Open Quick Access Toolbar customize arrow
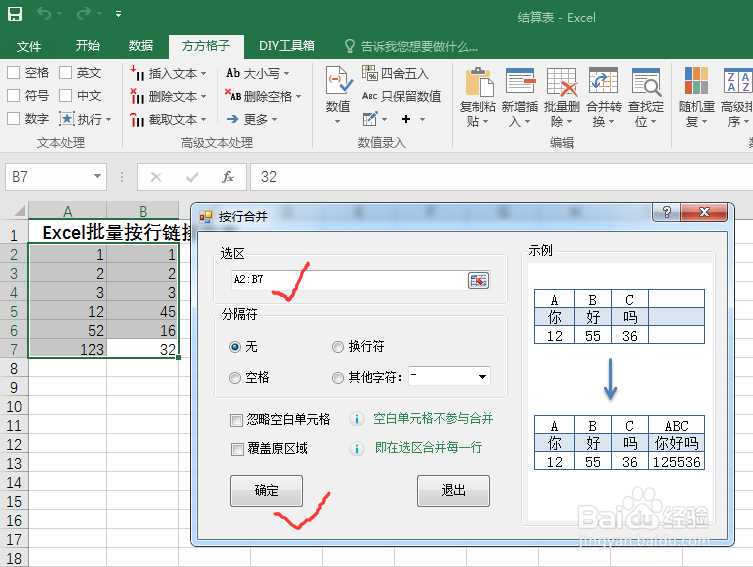The width and height of the screenshot is (753, 567). (x=118, y=14)
